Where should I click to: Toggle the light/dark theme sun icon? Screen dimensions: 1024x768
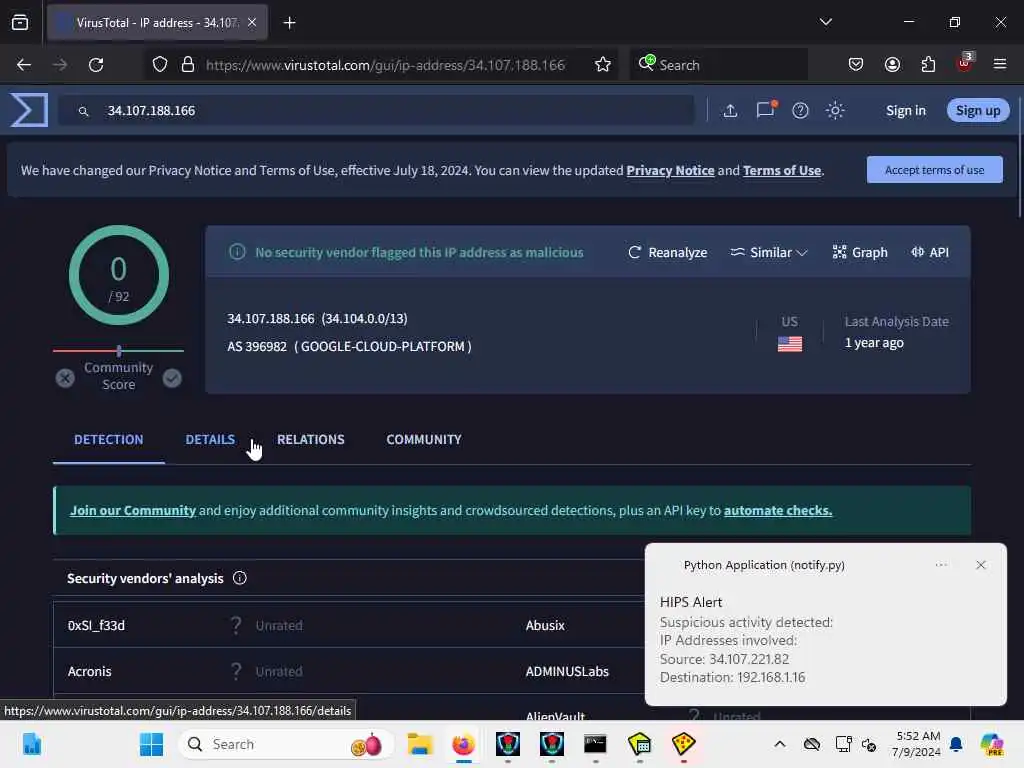(x=835, y=110)
